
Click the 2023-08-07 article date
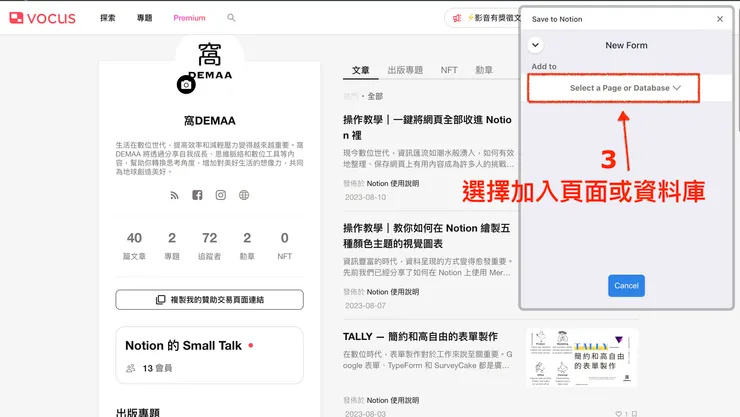click(365, 306)
